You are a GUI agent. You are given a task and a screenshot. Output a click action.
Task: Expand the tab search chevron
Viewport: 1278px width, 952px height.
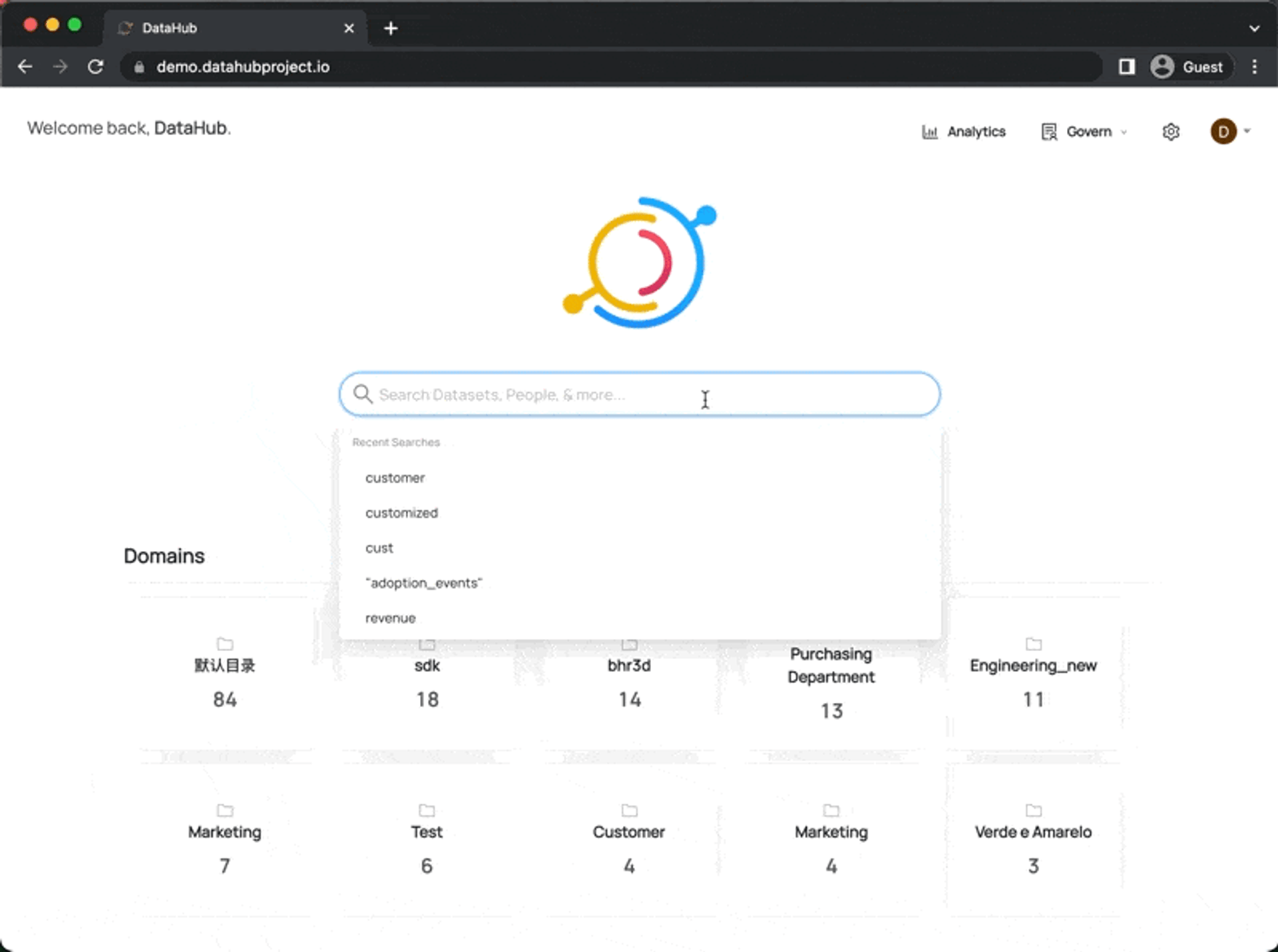point(1254,29)
